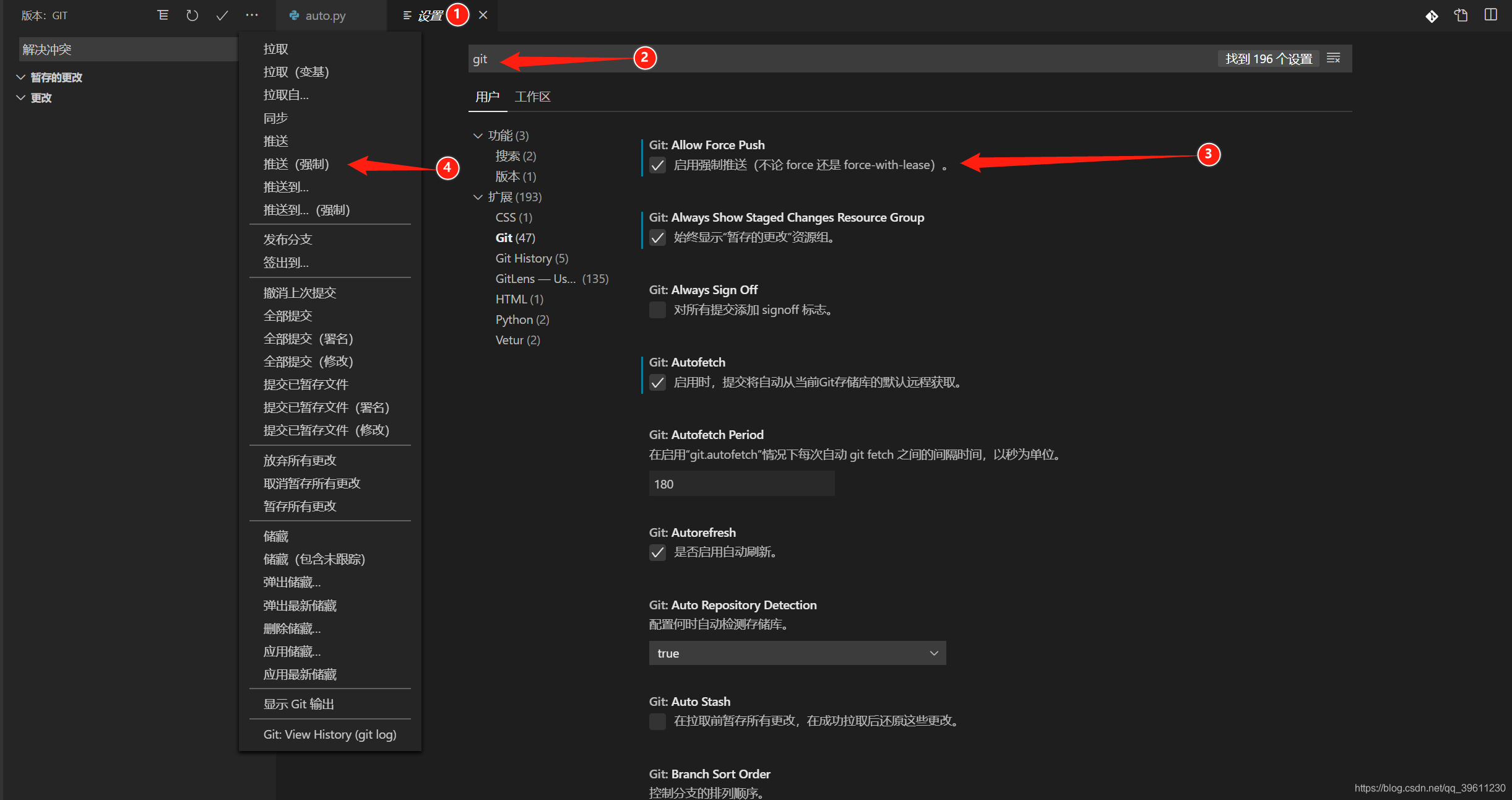
Task: Click the GitLens diamond icon in the editor toolbar
Action: tap(1432, 15)
